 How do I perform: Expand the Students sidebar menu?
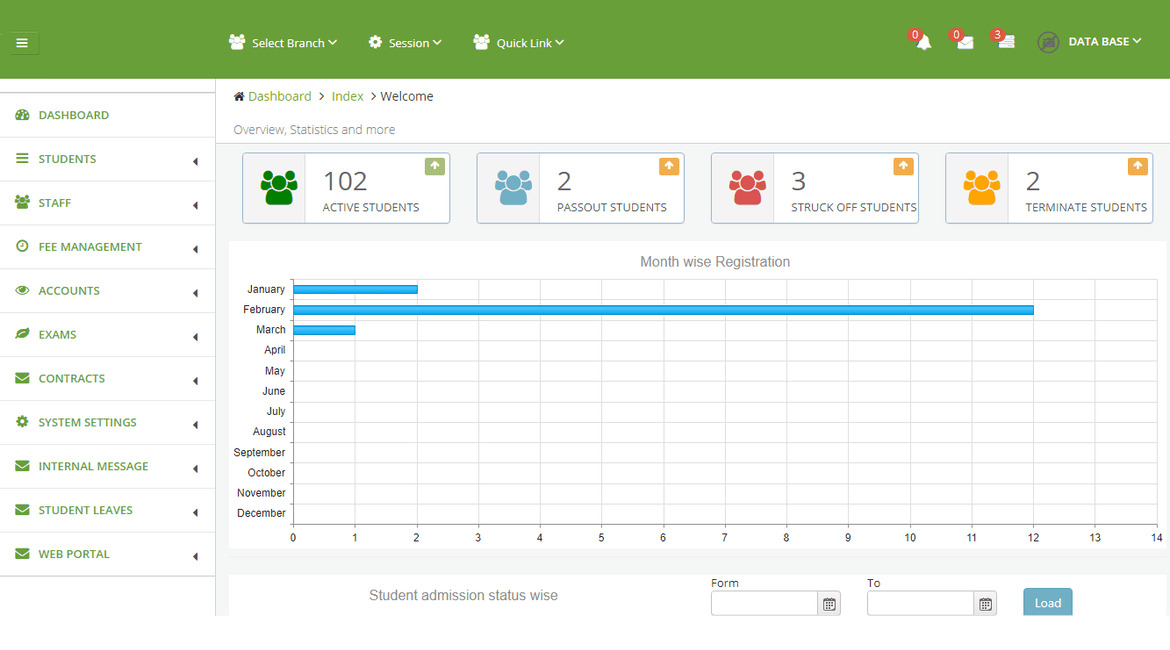coord(68,159)
